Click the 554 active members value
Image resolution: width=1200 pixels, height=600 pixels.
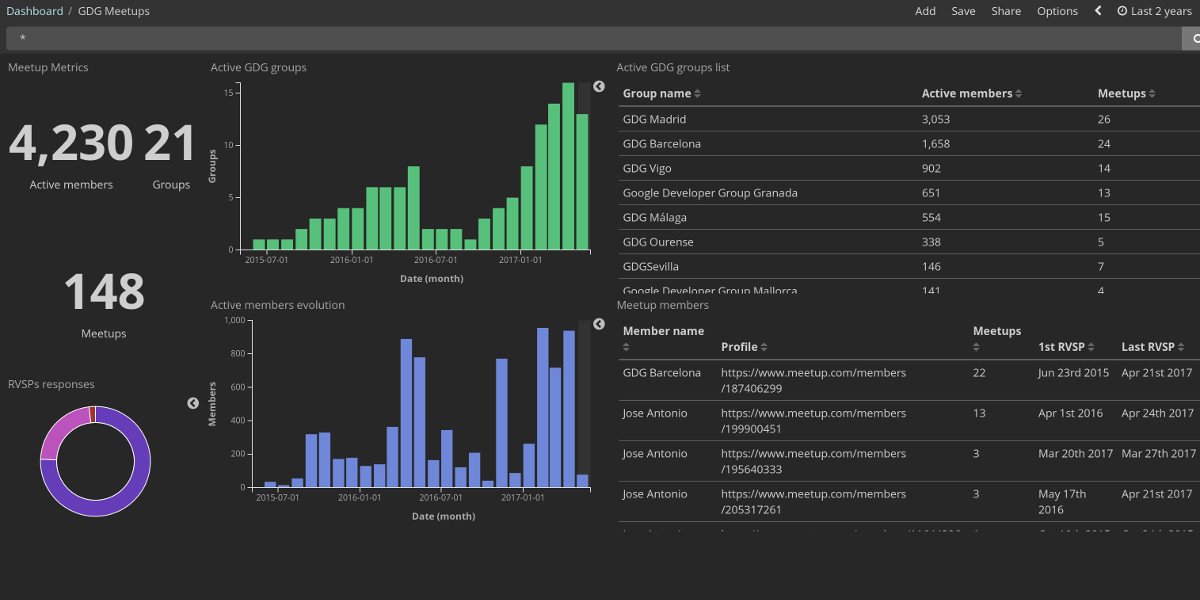[x=931, y=217]
